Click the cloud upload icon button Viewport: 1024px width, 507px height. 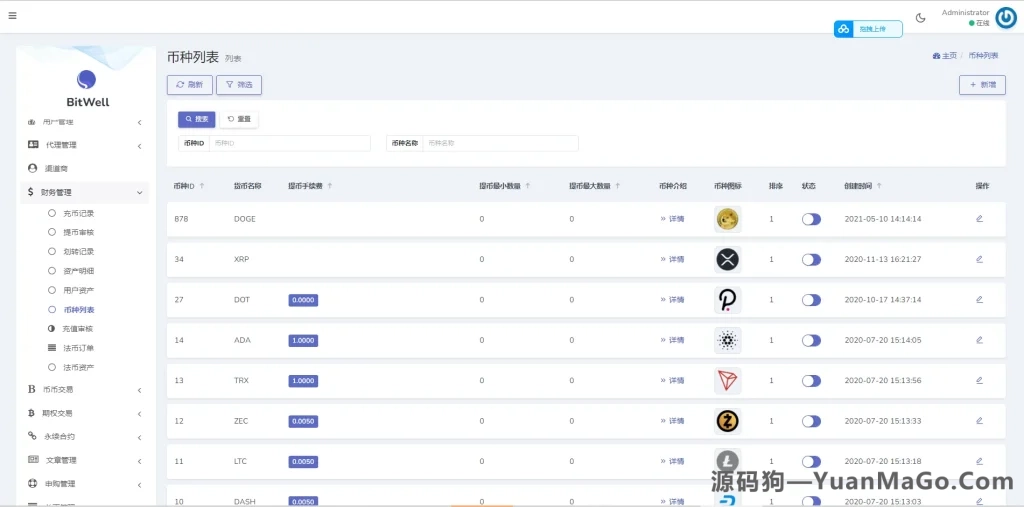pos(844,29)
